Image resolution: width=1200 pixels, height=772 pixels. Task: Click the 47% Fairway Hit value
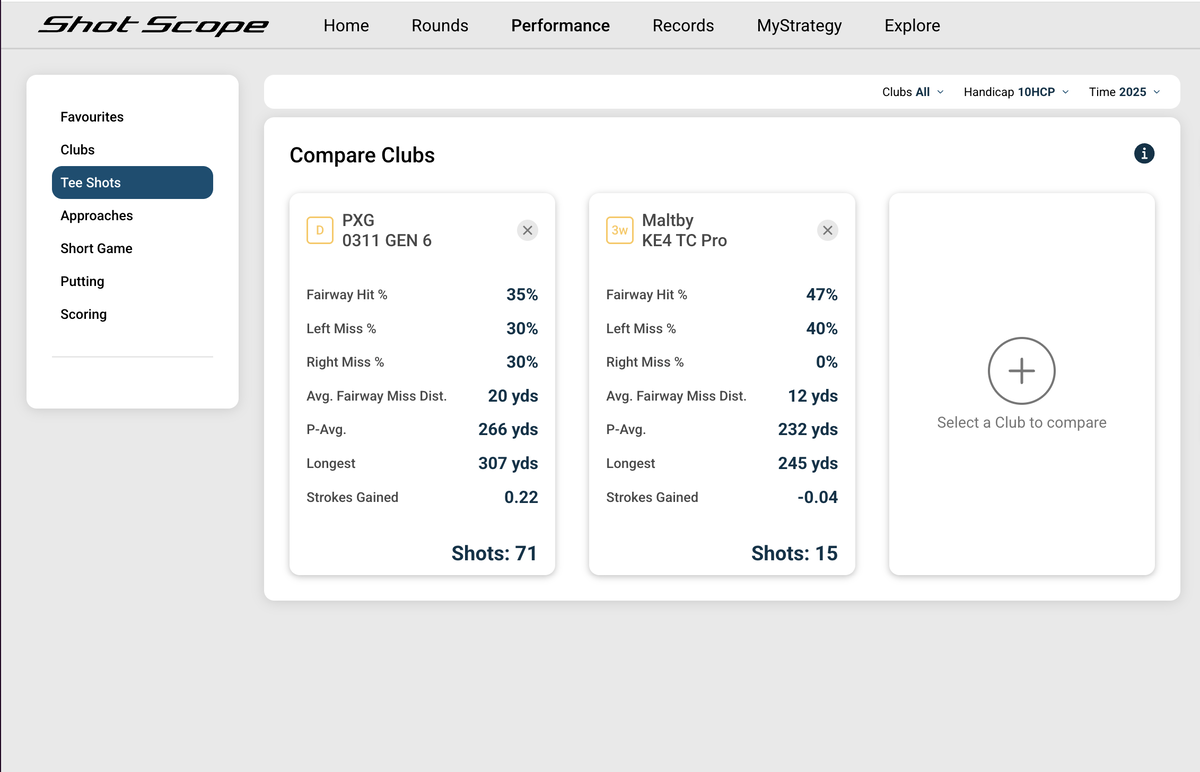(822, 295)
